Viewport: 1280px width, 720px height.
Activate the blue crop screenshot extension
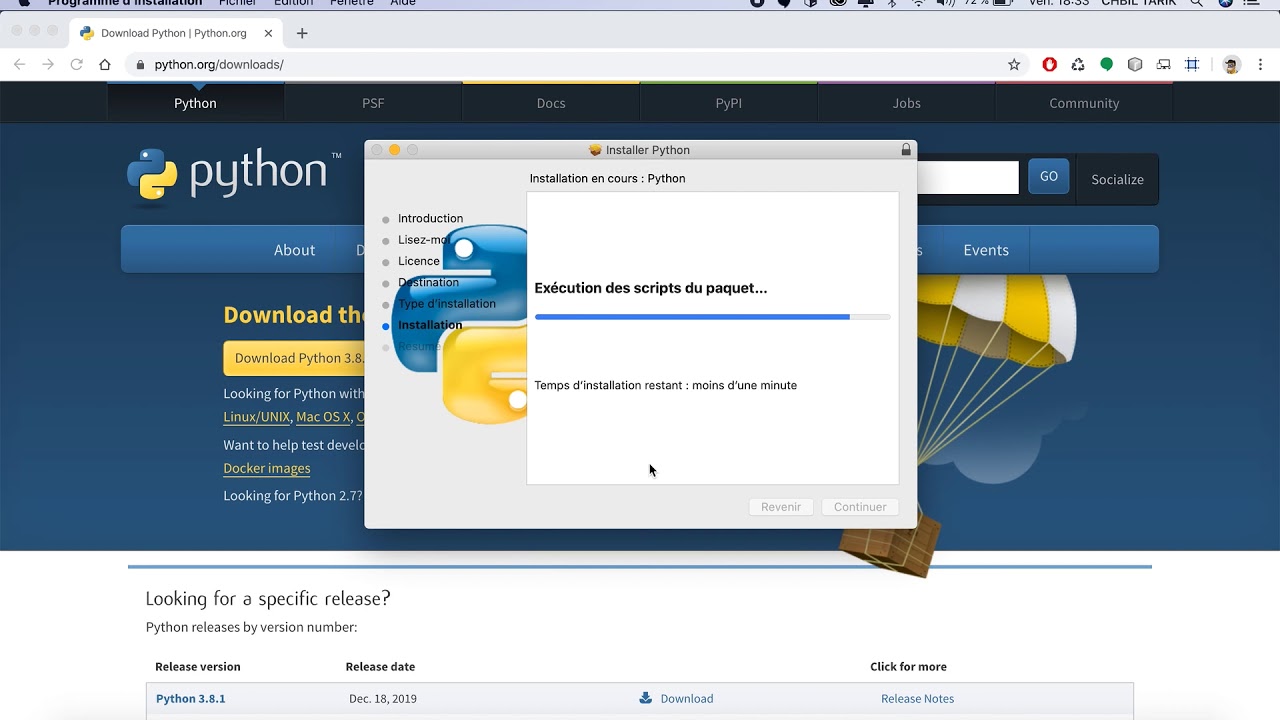[1192, 64]
